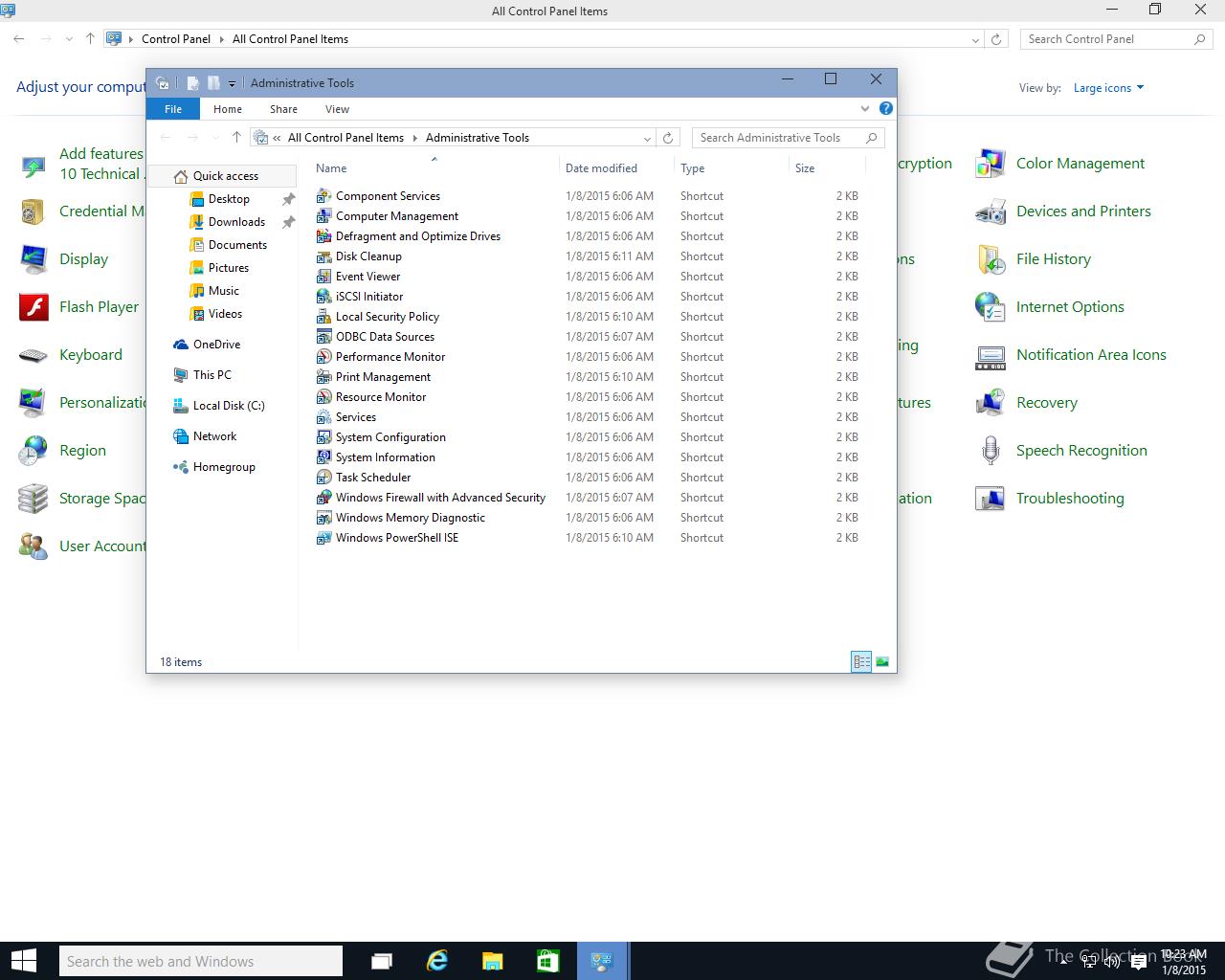
Task: Select the ODBC Data Sources icon
Action: coord(323,336)
